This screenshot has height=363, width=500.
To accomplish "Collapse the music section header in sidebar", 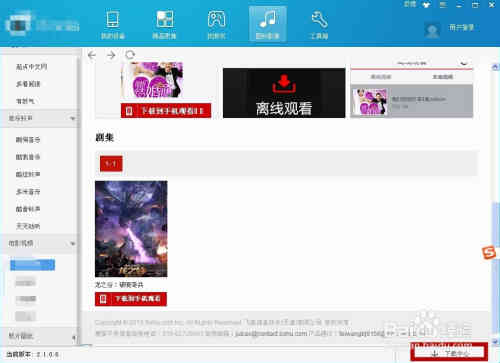I will (x=39, y=118).
